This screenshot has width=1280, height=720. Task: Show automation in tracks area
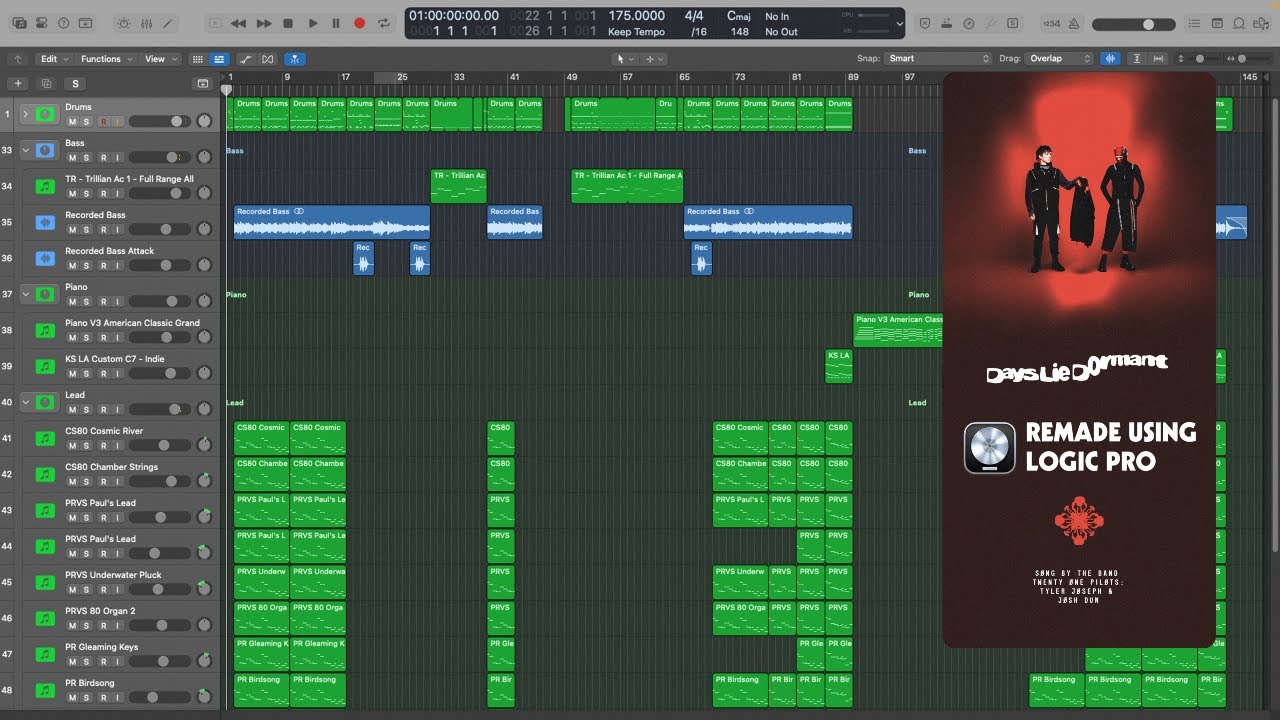click(x=246, y=59)
